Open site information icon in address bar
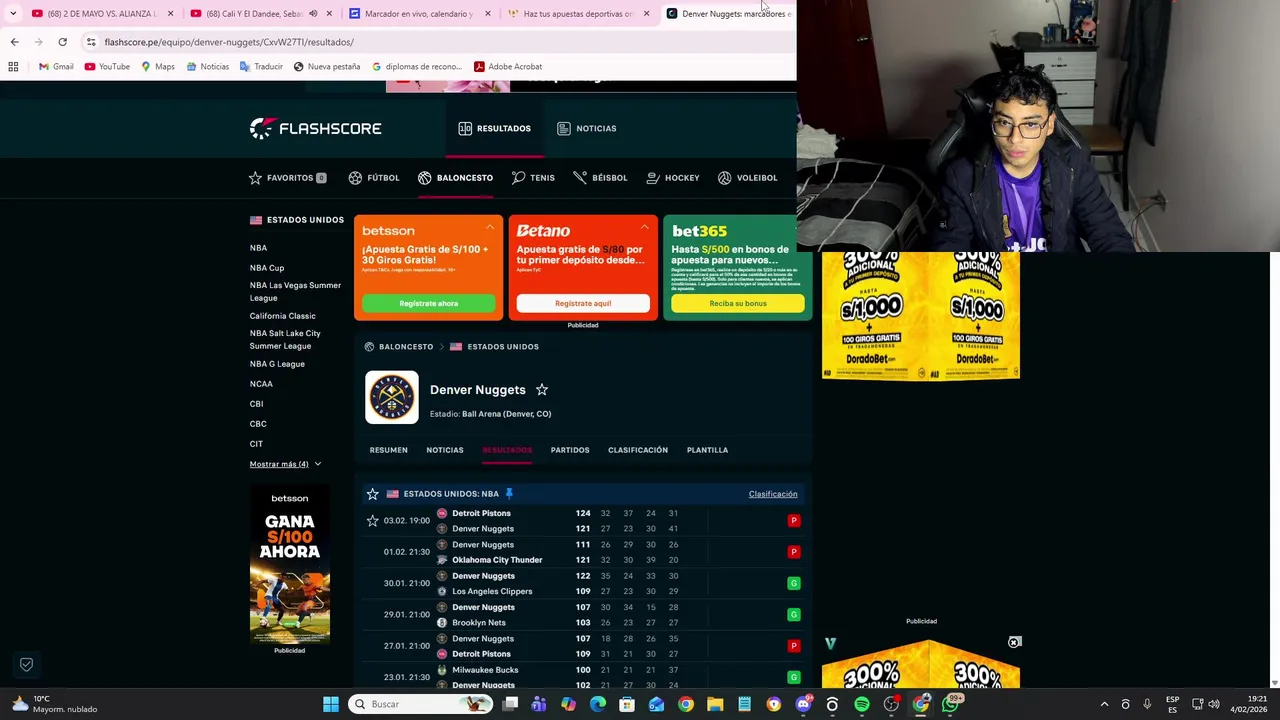 [91, 42]
